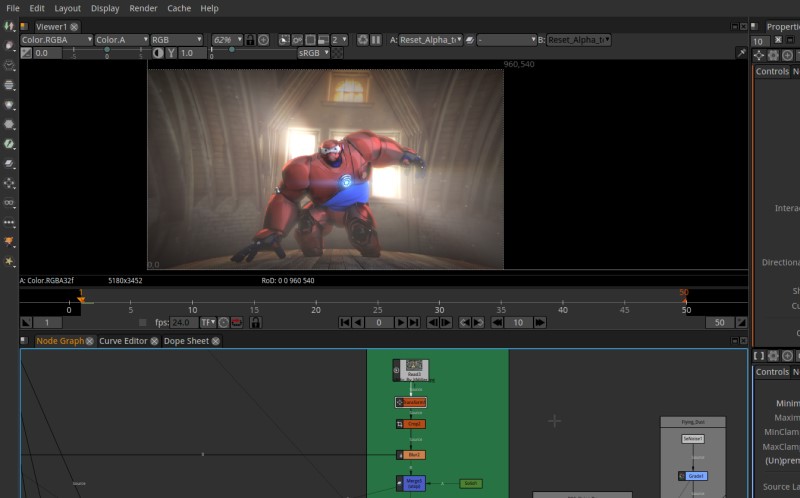Open the orange Extra plugins toolbar menu
The height and width of the screenshot is (498, 800).
pyautogui.click(x=9, y=241)
